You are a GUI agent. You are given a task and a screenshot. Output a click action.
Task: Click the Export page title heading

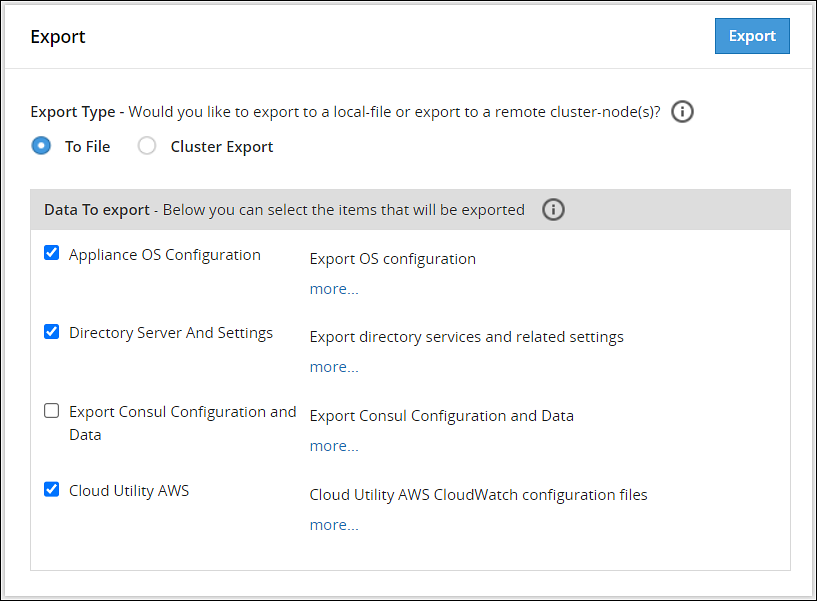tap(57, 36)
